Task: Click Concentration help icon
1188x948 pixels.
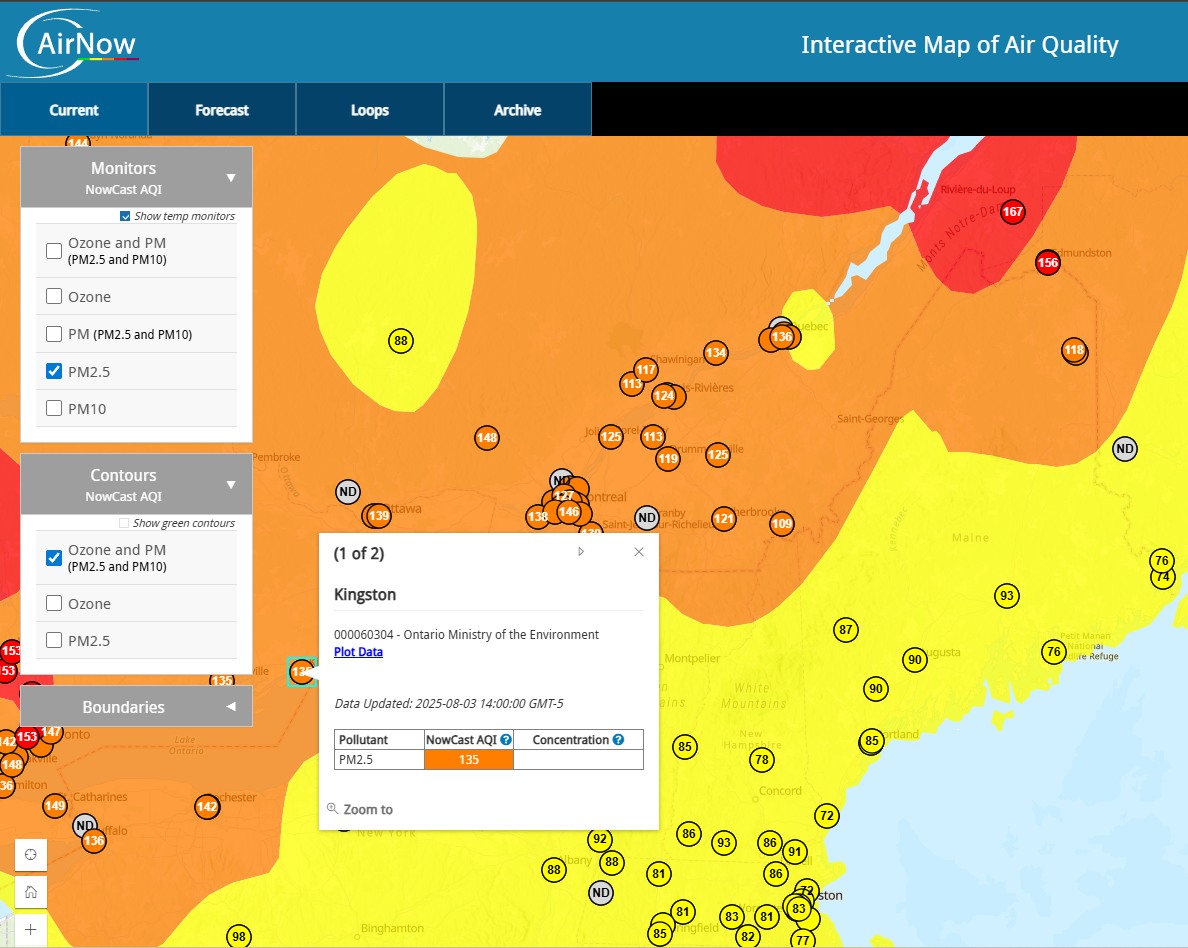Action: tap(618, 740)
